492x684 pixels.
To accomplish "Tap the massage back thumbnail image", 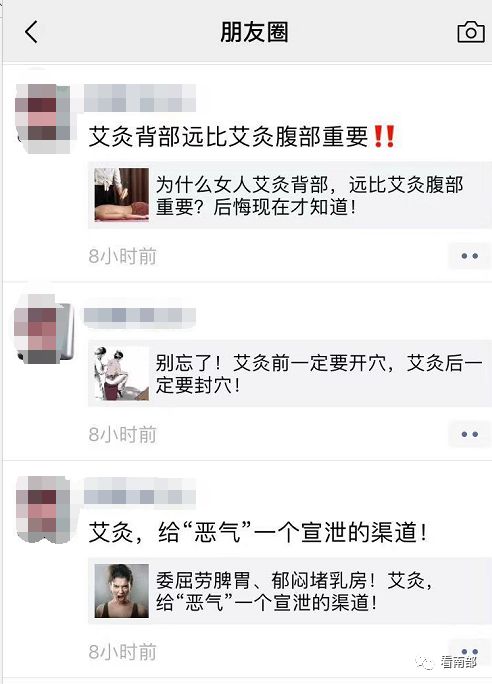I will [122, 195].
